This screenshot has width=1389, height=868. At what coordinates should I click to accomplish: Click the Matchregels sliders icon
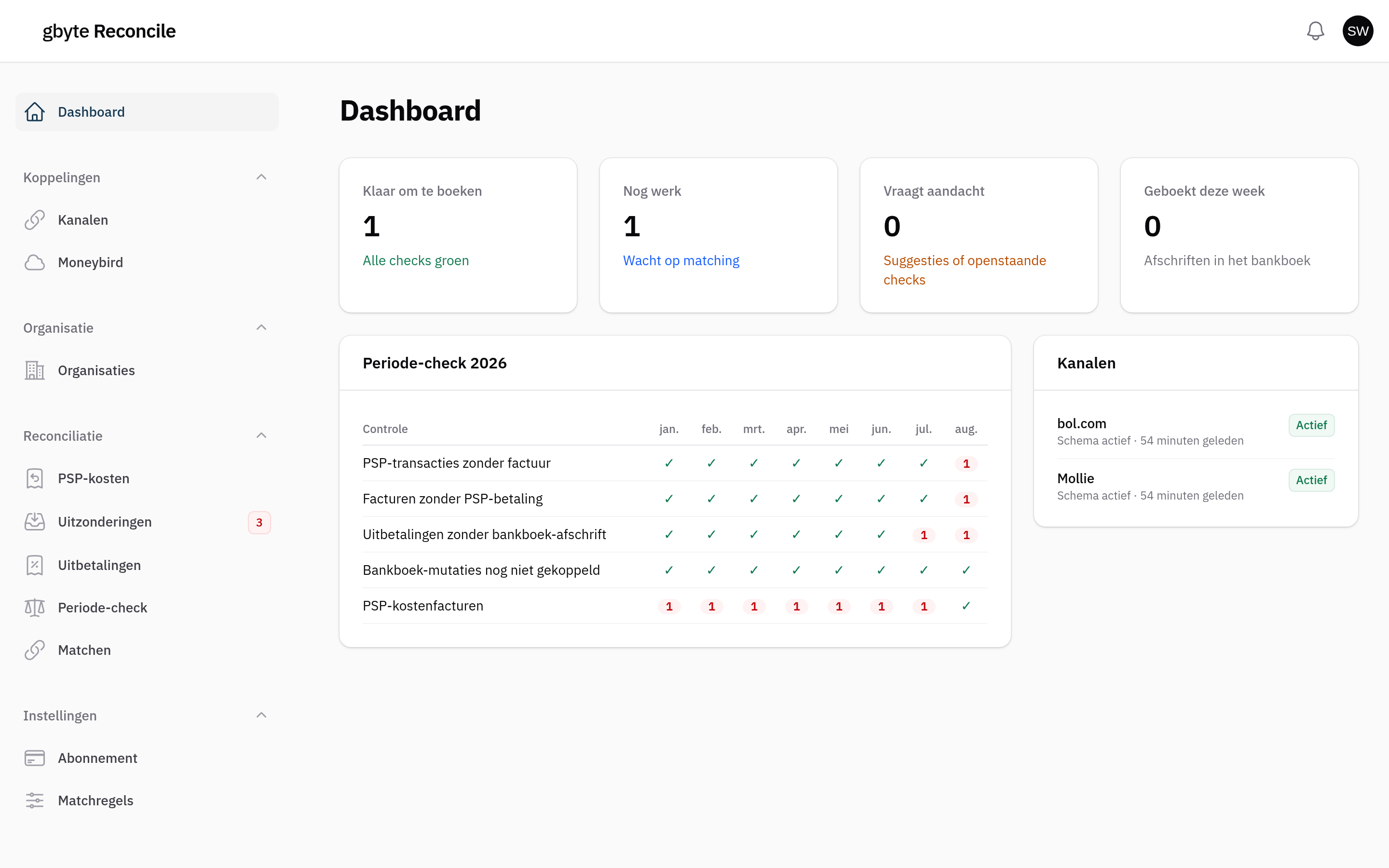coord(34,800)
